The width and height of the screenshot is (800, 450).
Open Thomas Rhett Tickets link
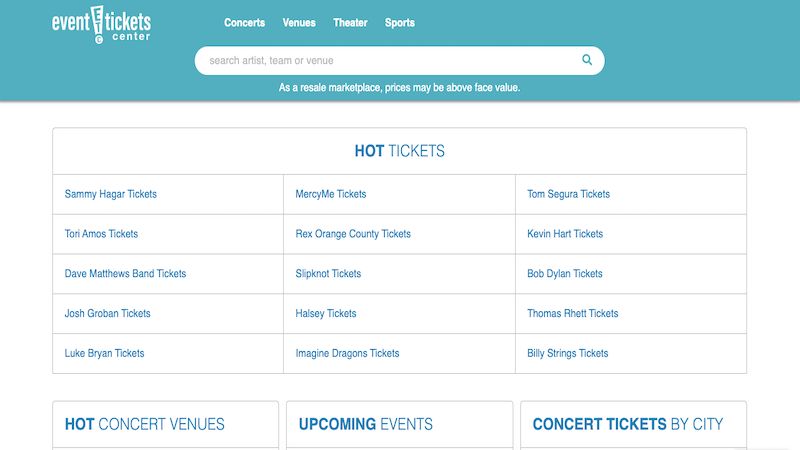[572, 313]
